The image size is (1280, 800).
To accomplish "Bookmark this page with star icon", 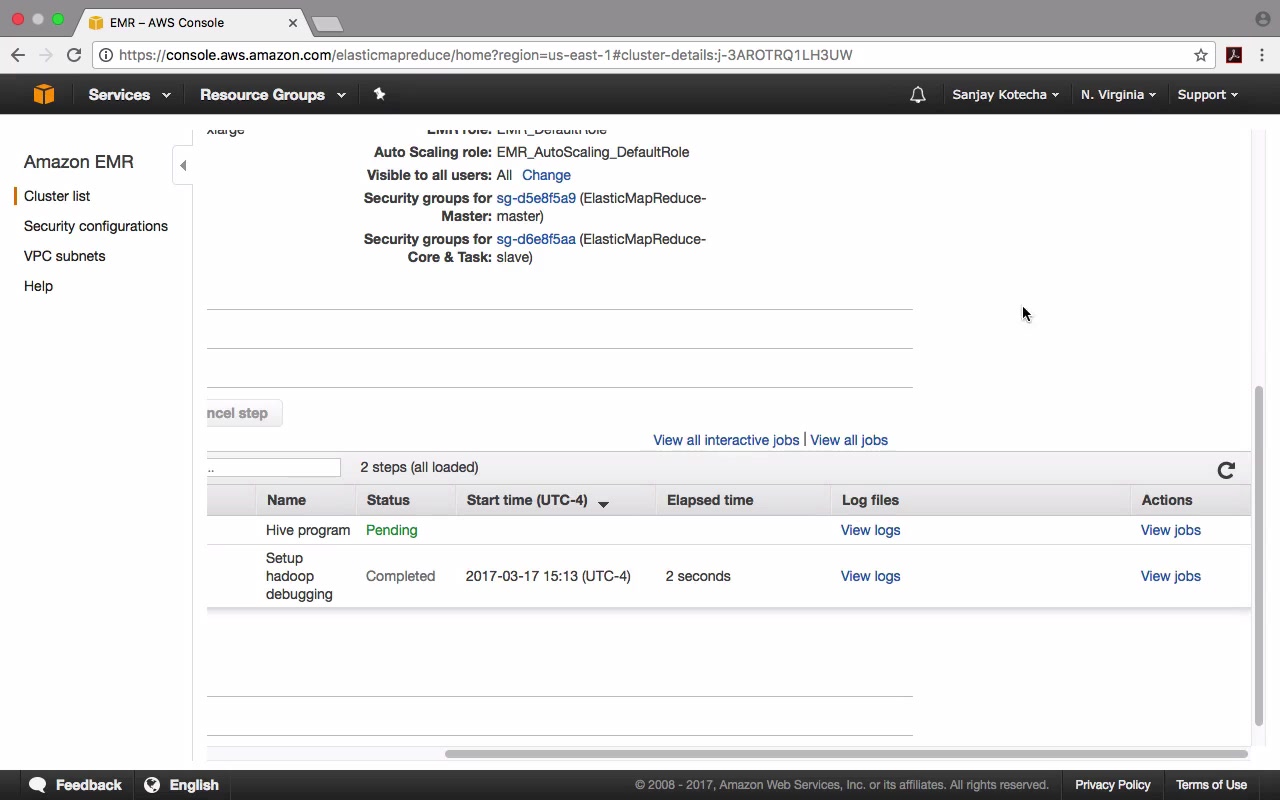I will (x=1201, y=55).
